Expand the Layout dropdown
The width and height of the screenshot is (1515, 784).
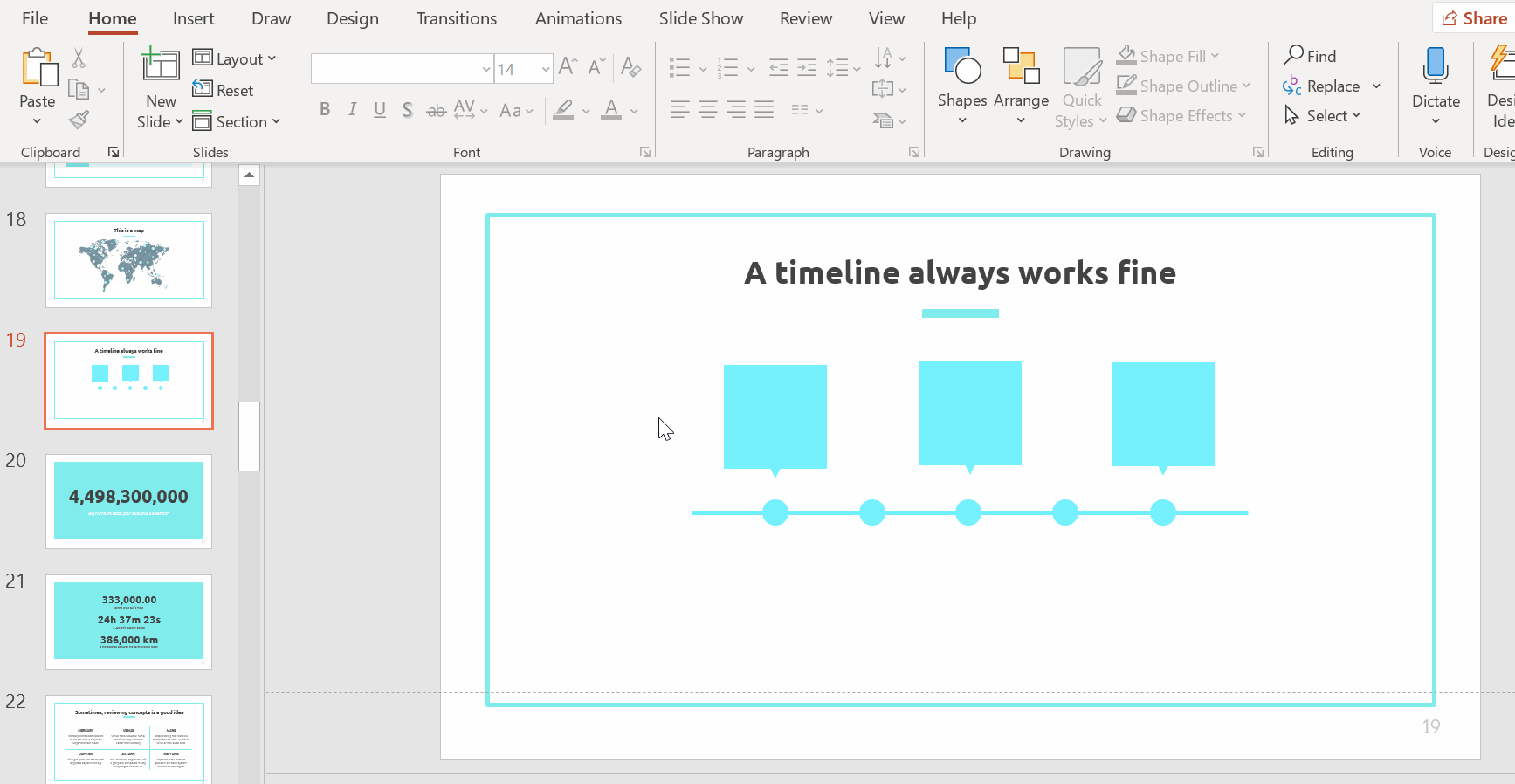pyautogui.click(x=235, y=58)
